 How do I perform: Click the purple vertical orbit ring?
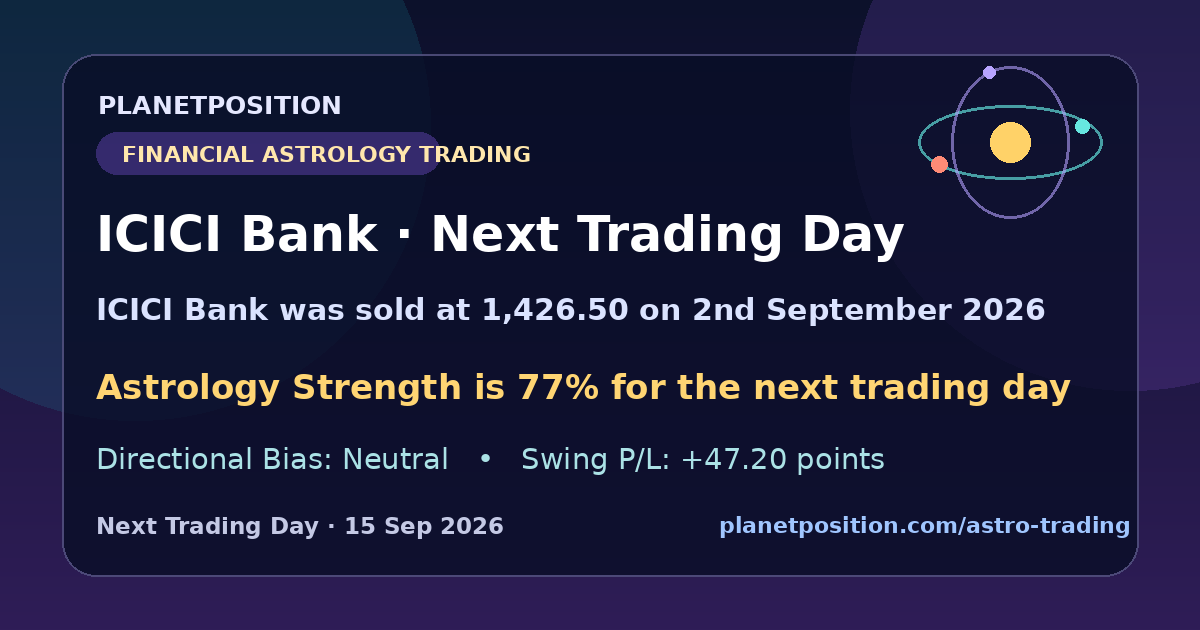(x=1010, y=142)
